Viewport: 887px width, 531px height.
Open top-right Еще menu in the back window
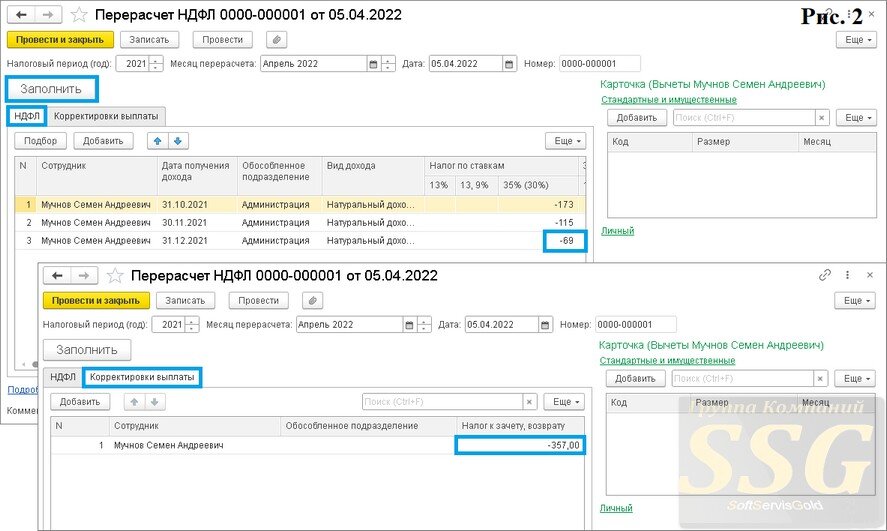[x=856, y=40]
